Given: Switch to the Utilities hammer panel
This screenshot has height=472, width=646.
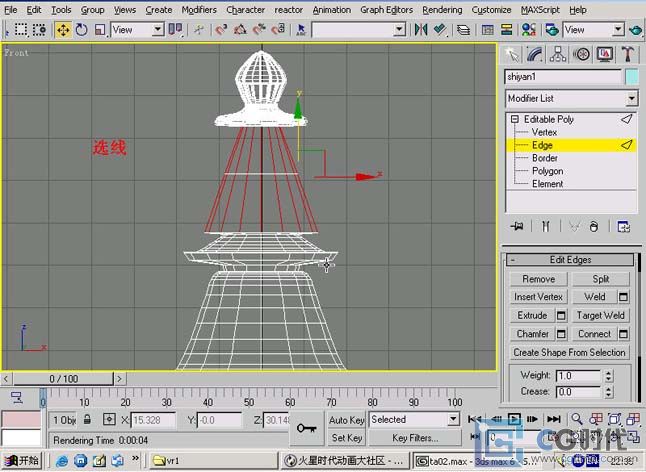Looking at the screenshot, I should click(x=627, y=54).
